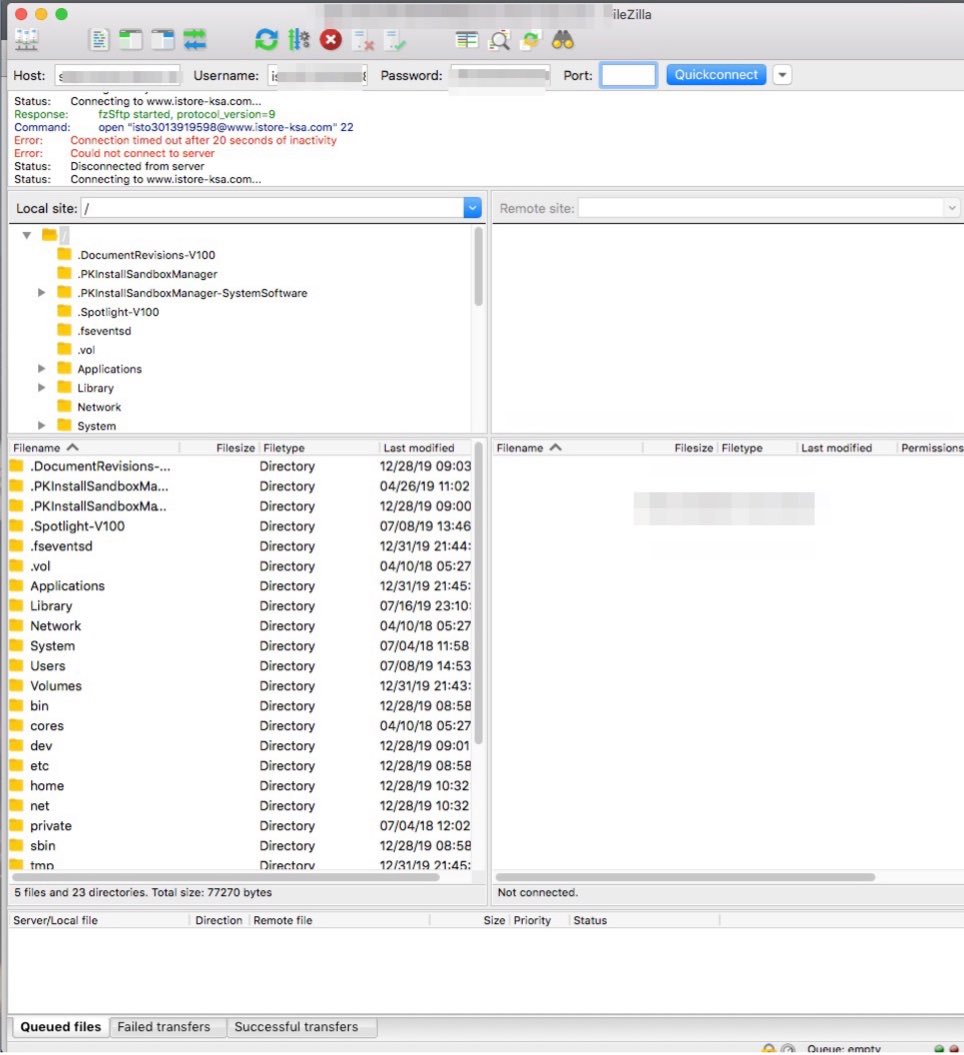Disconnect from the current server
This screenshot has width=964, height=1055.
(363, 40)
